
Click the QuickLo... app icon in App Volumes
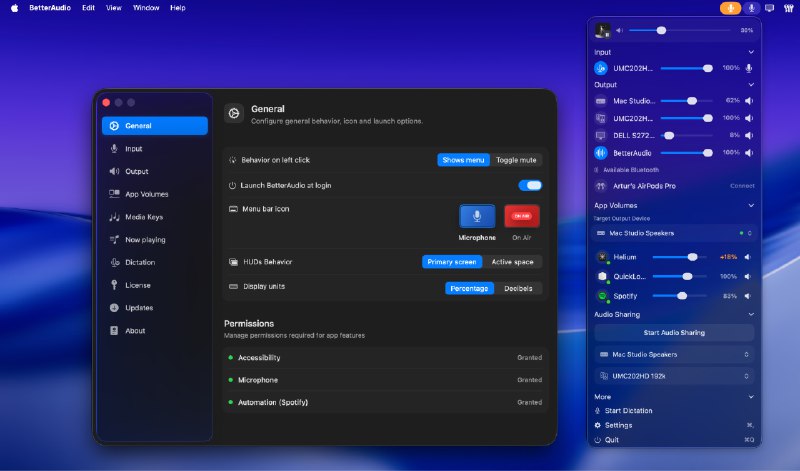click(603, 277)
